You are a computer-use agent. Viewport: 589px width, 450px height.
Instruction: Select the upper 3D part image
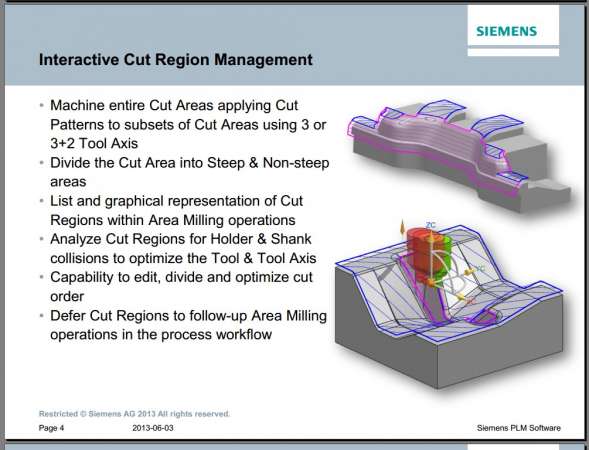[x=459, y=155]
